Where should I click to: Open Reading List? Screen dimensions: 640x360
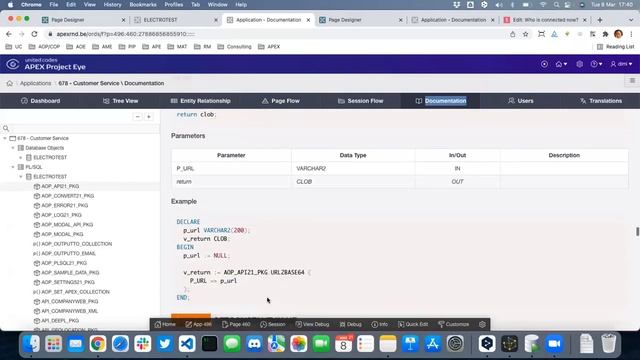[616, 47]
